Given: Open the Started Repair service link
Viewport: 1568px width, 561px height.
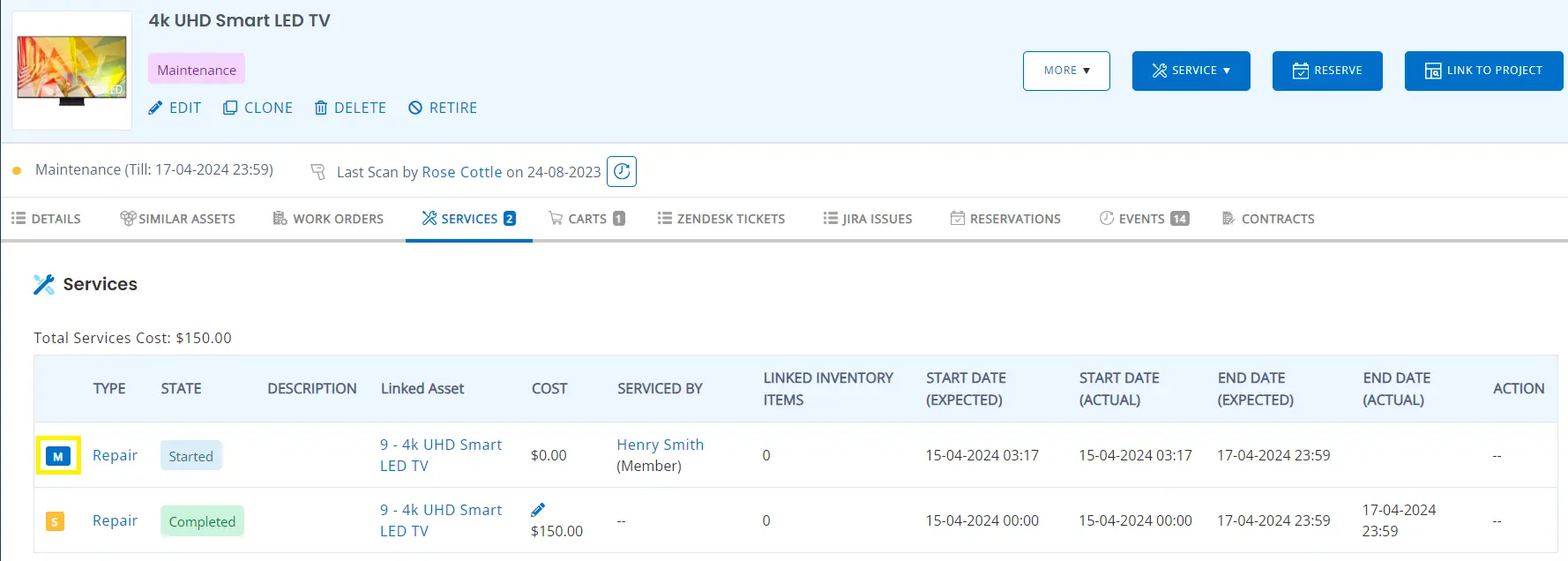Looking at the screenshot, I should [x=115, y=455].
